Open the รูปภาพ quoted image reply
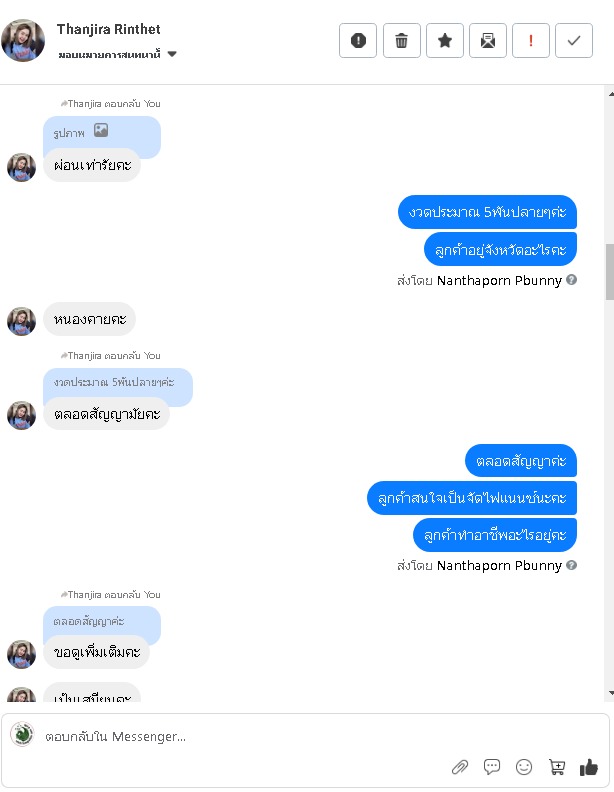The width and height of the screenshot is (614, 792). (x=101, y=132)
